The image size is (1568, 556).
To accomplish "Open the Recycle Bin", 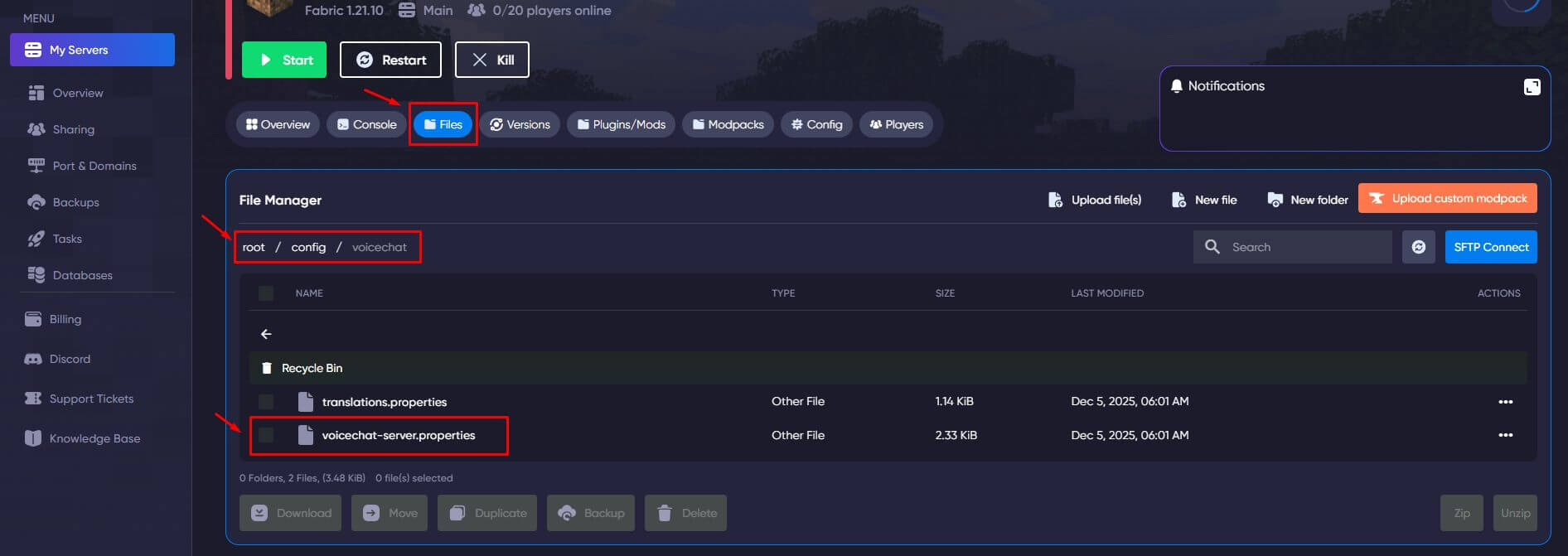I will click(x=312, y=368).
